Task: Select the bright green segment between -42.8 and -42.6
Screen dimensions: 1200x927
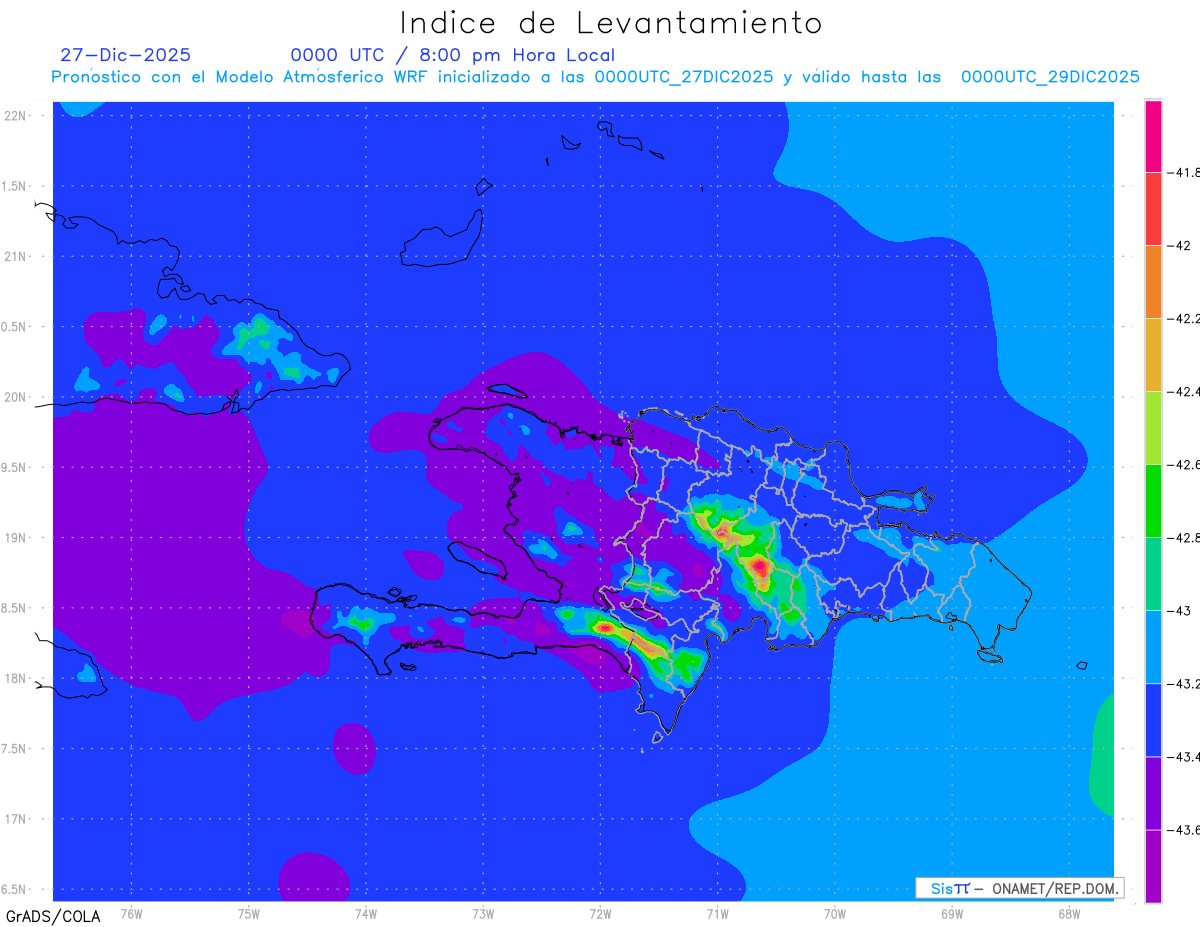Action: click(x=1153, y=501)
